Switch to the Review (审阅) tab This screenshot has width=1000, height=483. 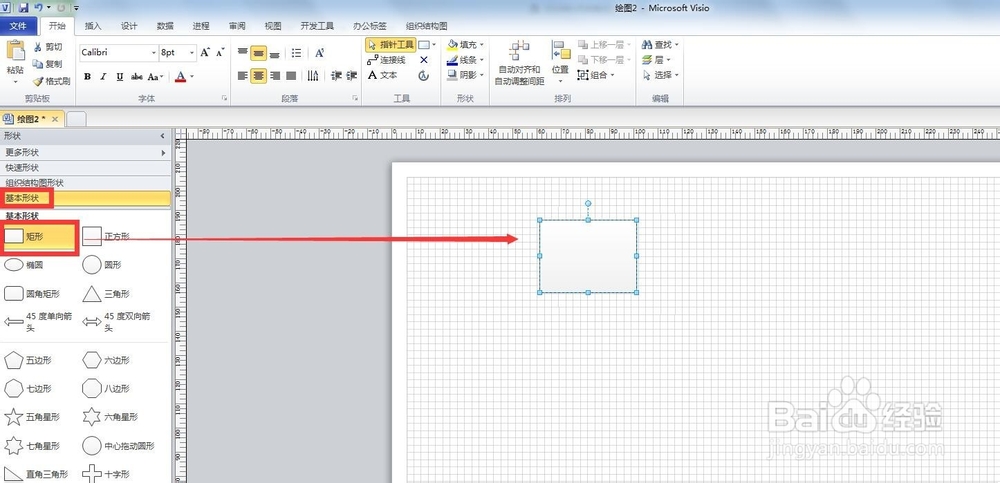pyautogui.click(x=237, y=26)
